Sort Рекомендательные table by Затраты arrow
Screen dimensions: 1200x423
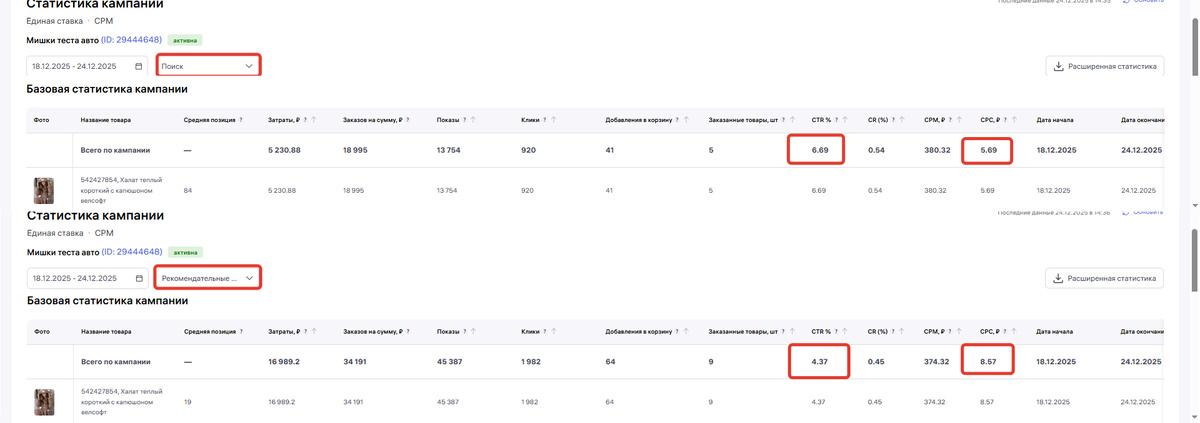coord(314,331)
